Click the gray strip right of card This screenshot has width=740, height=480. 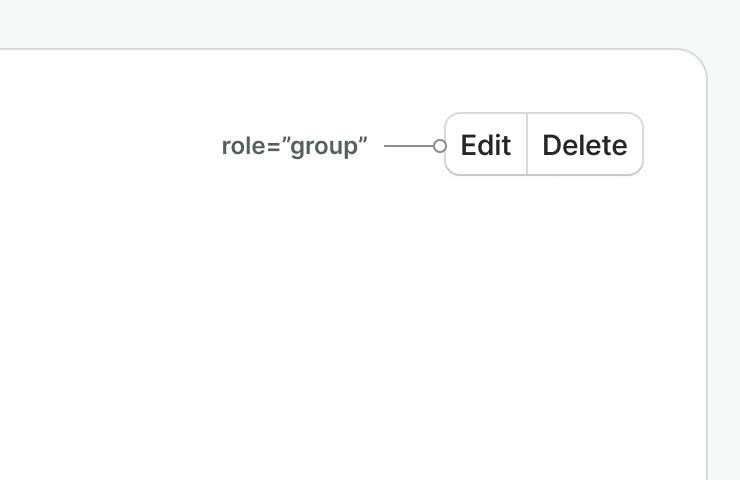tap(724, 264)
